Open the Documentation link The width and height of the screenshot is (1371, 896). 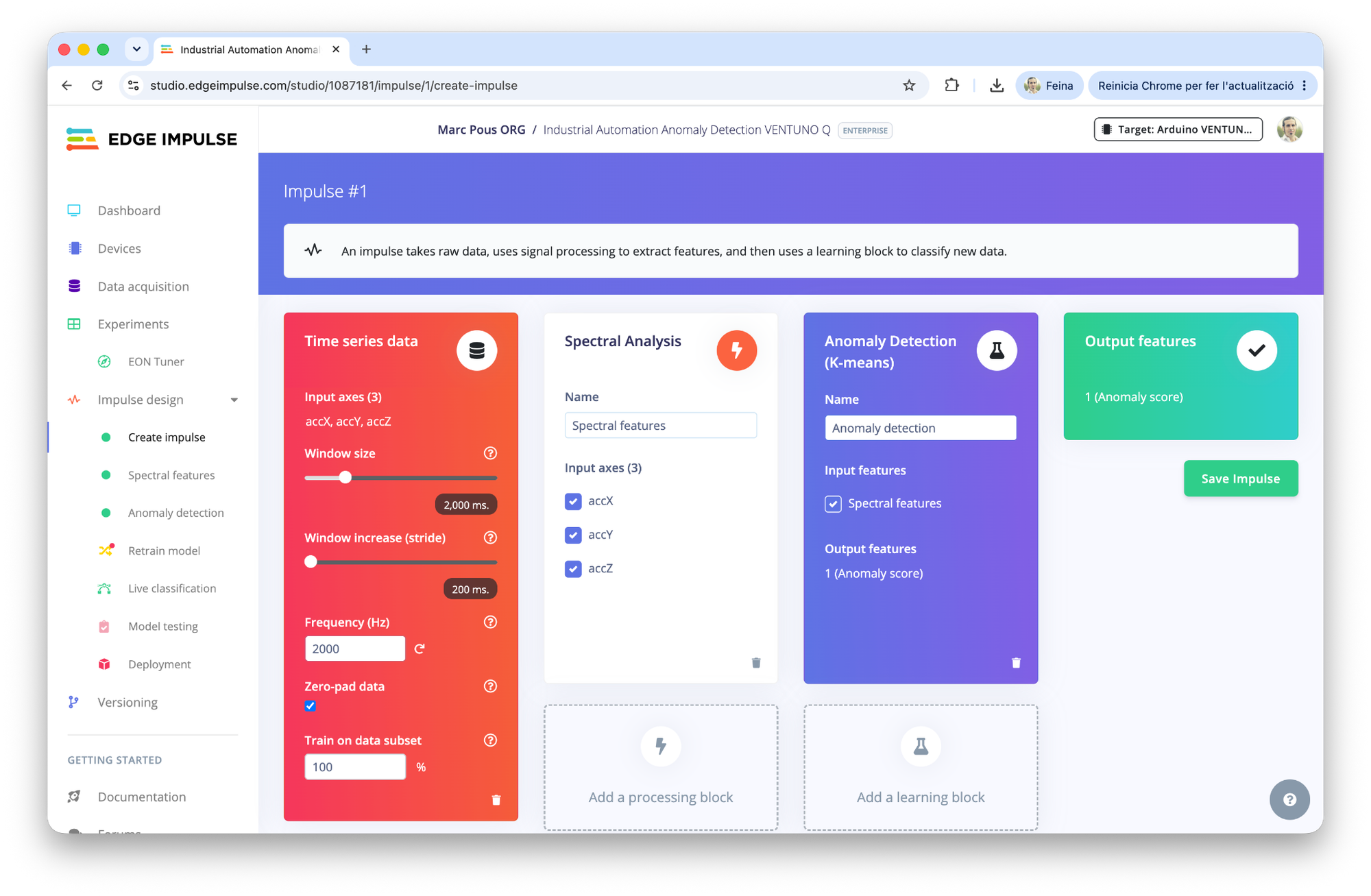pos(142,797)
